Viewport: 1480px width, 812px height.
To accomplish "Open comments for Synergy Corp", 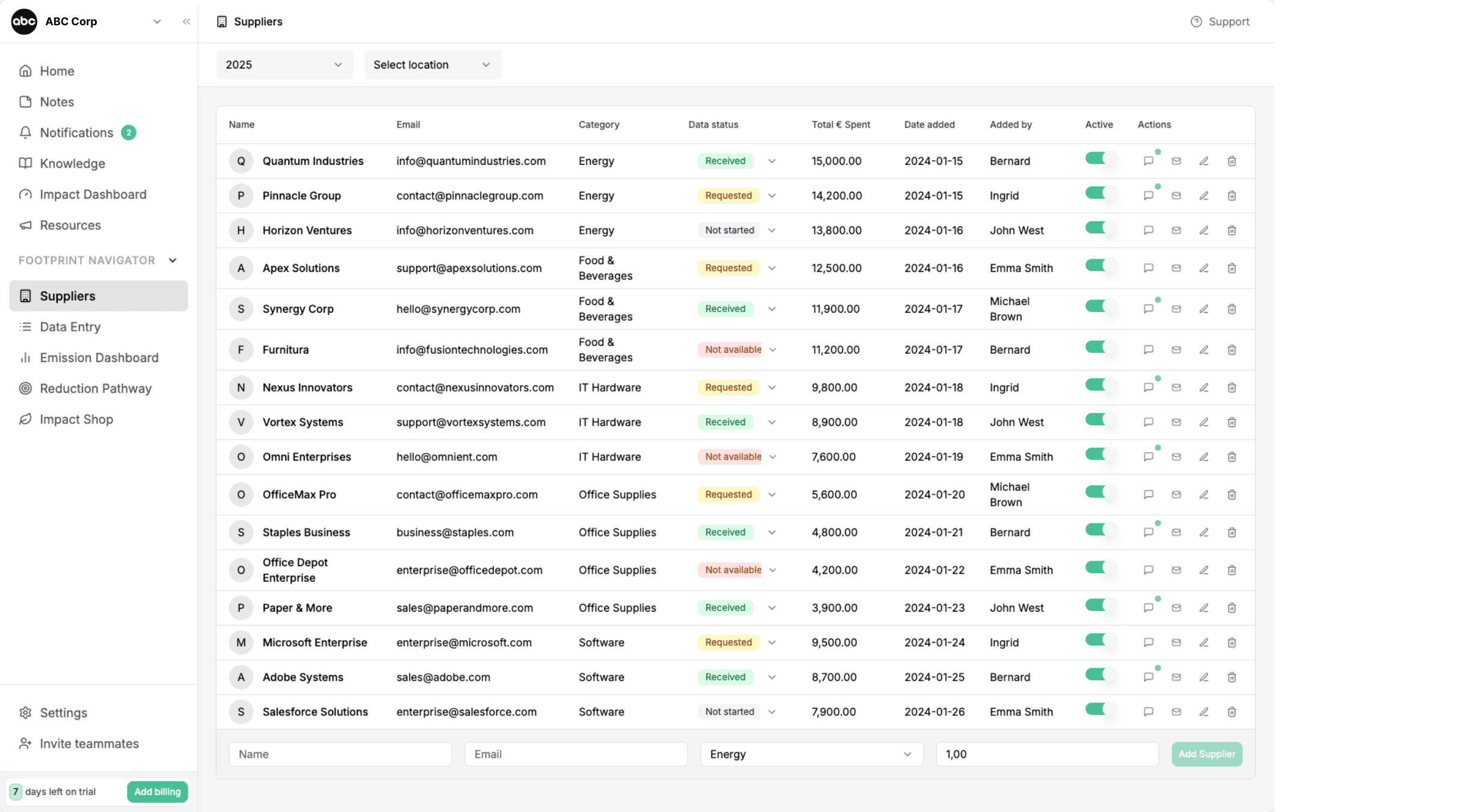I will pos(1149,309).
